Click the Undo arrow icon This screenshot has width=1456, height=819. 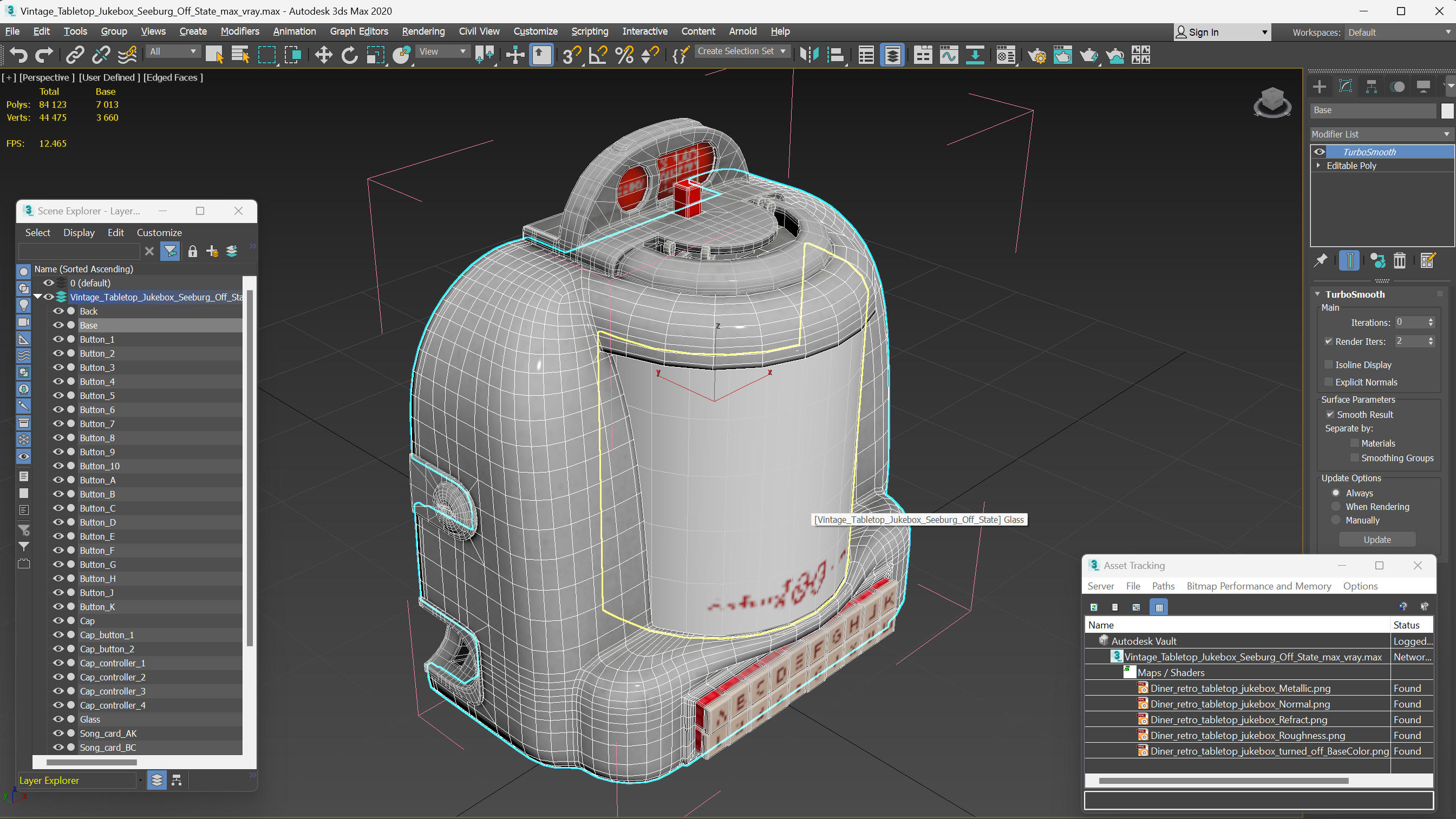coord(18,55)
